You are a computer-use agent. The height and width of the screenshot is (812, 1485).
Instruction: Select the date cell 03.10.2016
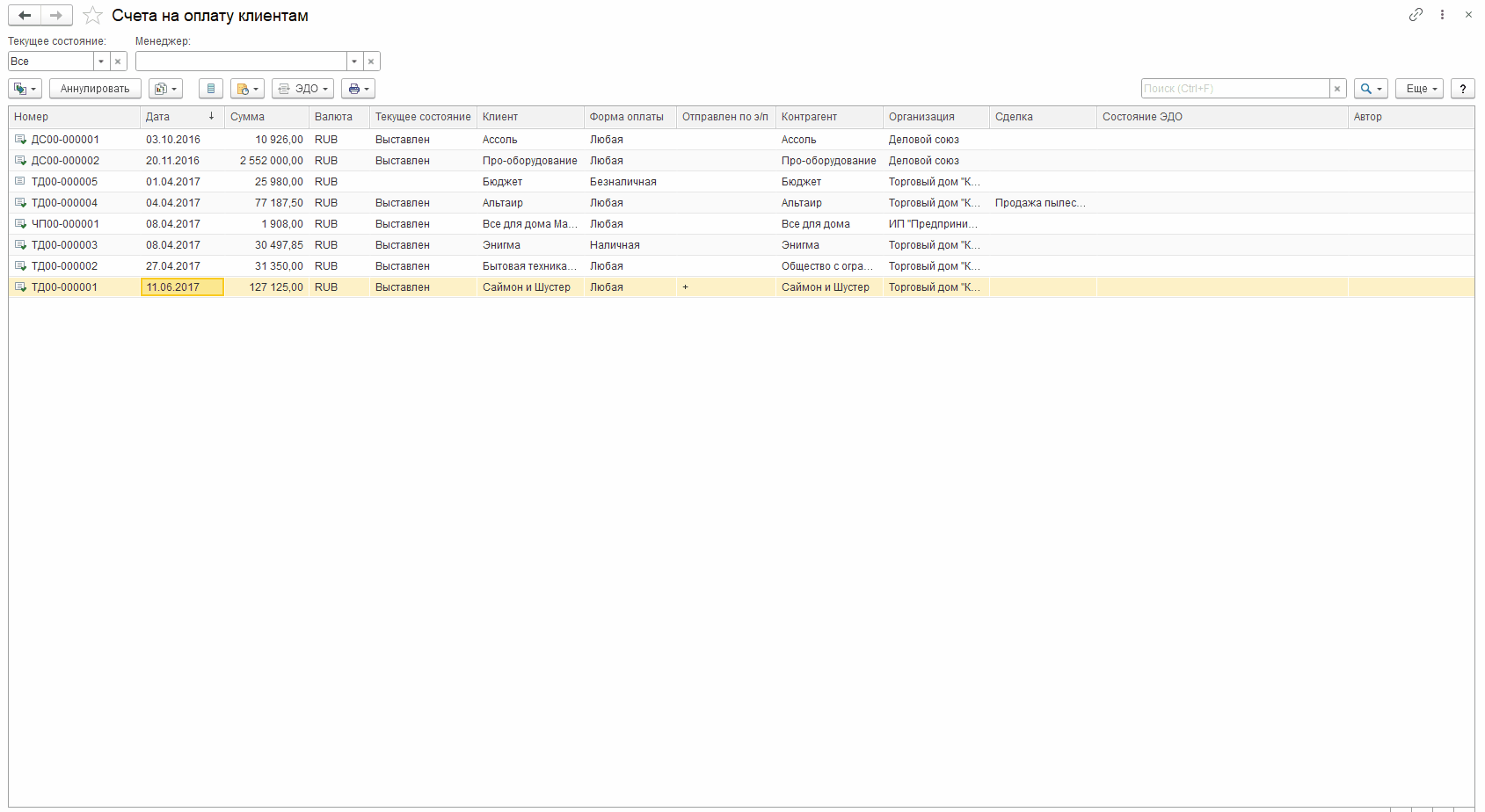[182, 140]
